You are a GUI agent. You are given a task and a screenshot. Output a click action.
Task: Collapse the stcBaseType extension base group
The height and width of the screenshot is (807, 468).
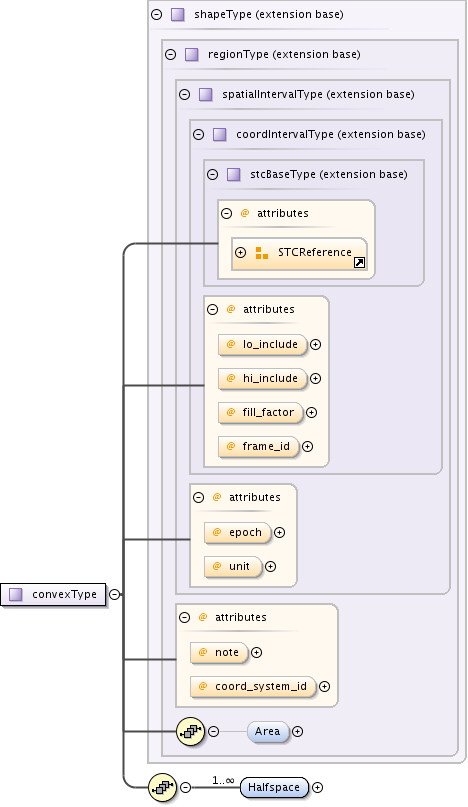212,174
